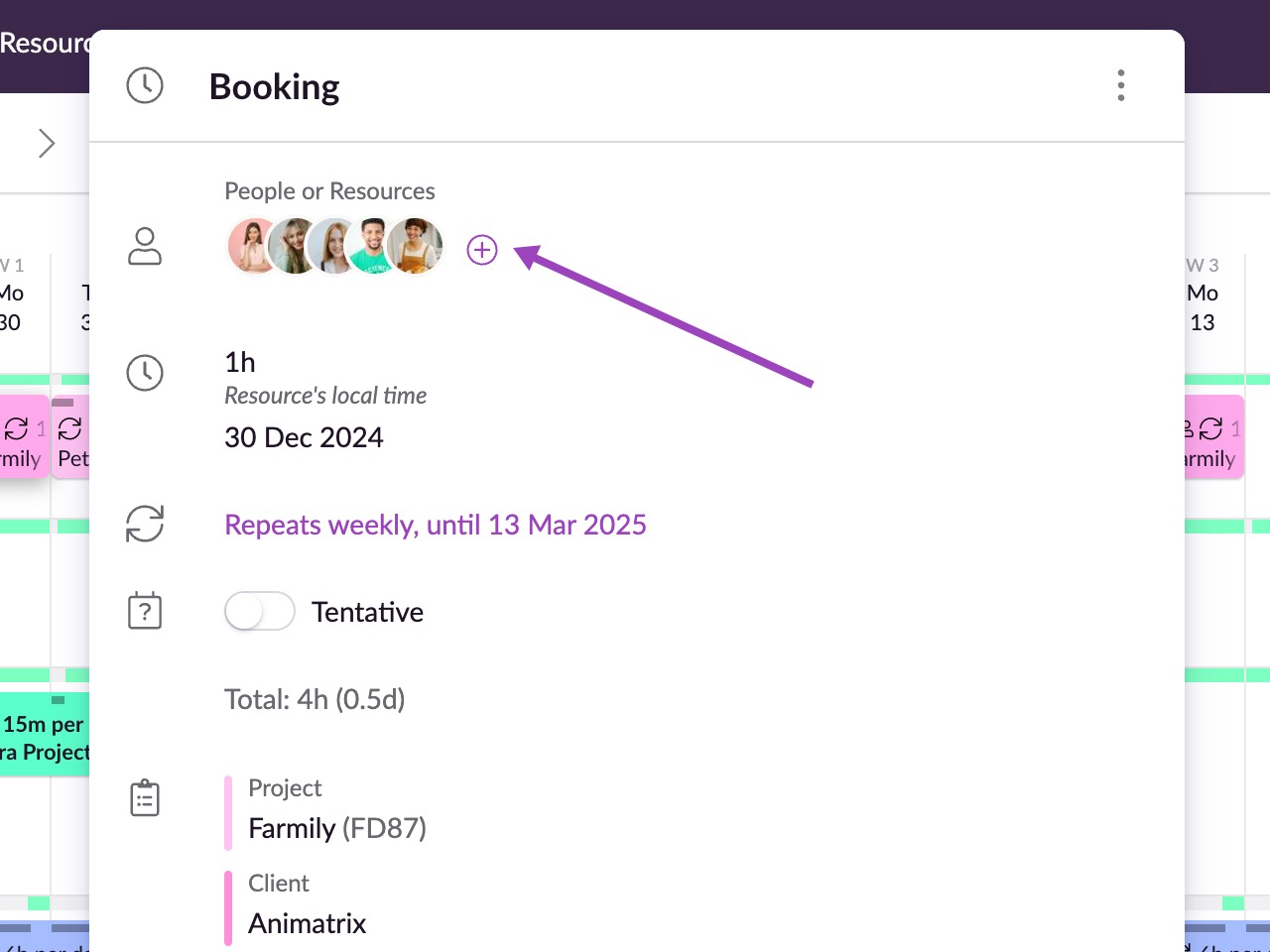This screenshot has width=1270, height=952.
Task: Click the add person plus icon
Action: pos(482,250)
